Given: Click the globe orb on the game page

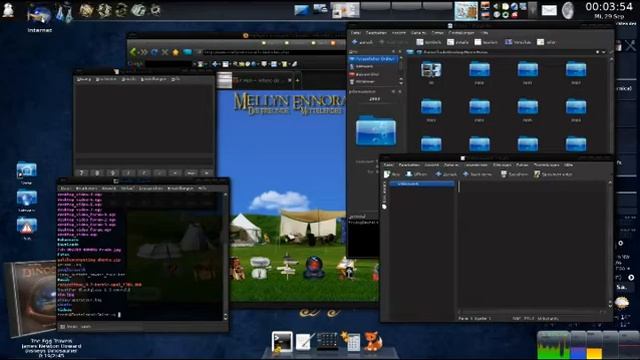Looking at the screenshot, I should pyautogui.click(x=314, y=267).
